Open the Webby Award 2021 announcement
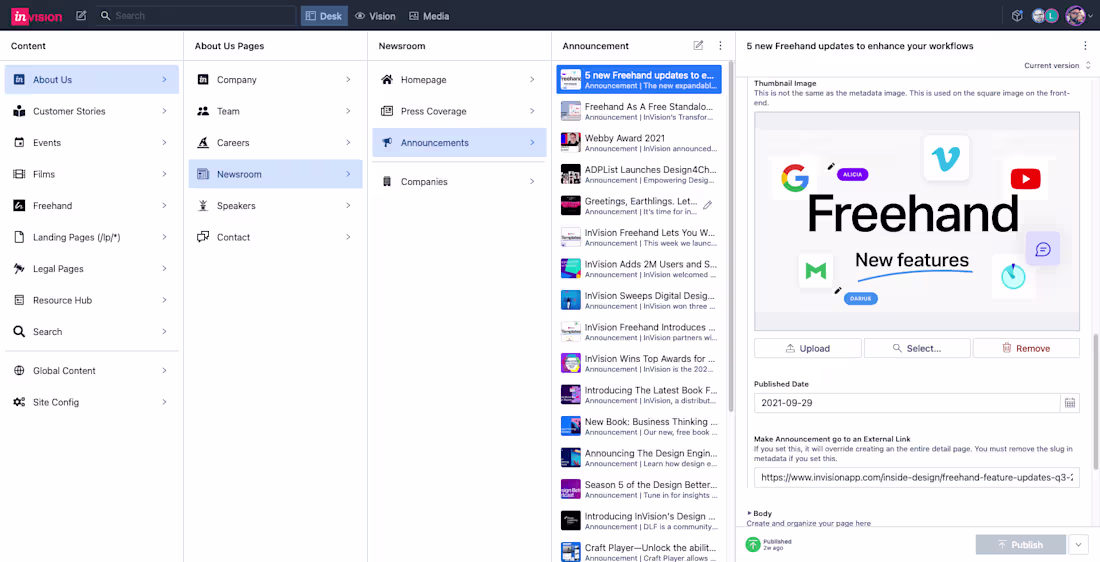This screenshot has width=1100, height=562. coord(640,142)
